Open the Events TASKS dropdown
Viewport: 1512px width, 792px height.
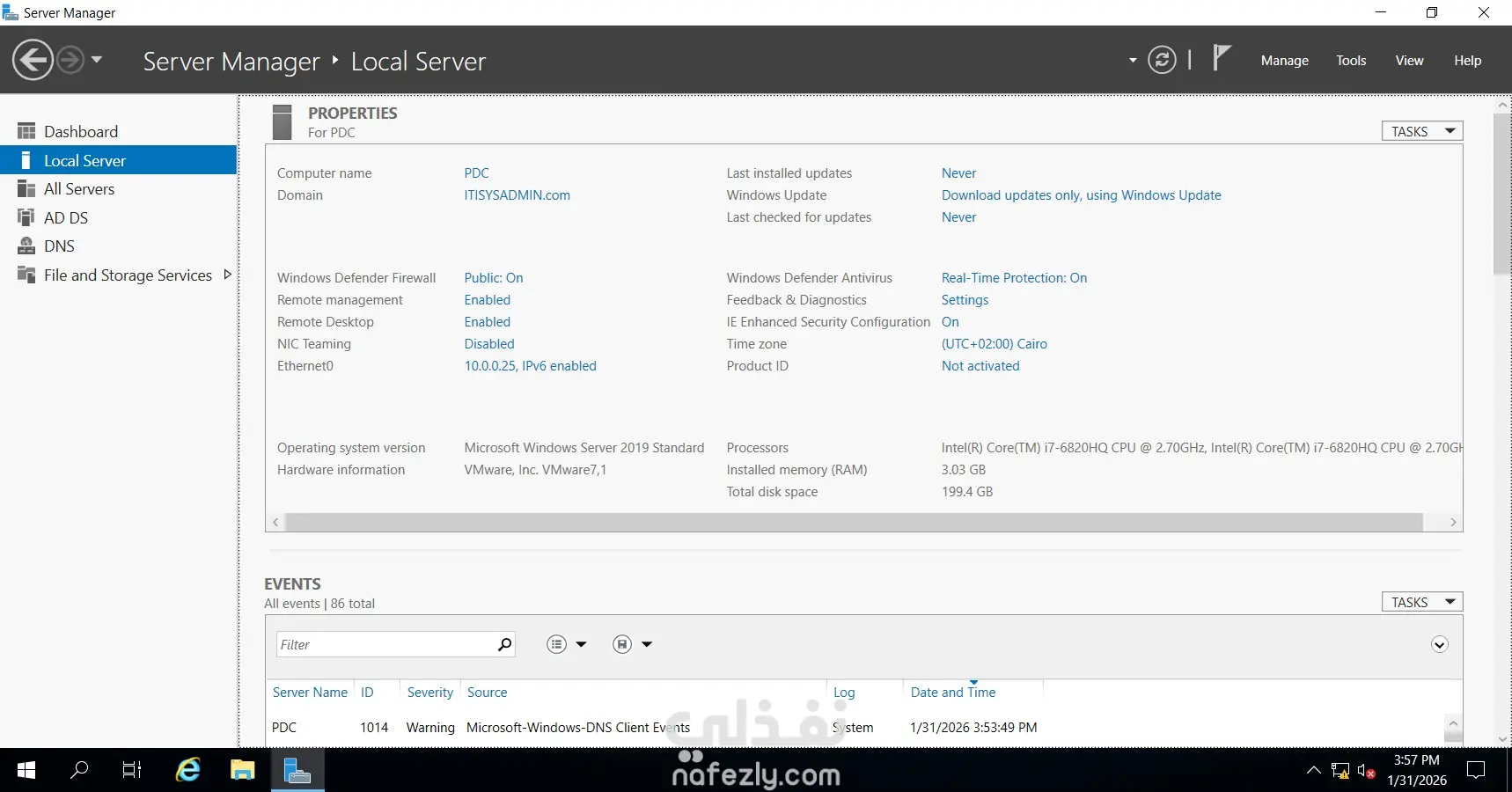[x=1422, y=602]
